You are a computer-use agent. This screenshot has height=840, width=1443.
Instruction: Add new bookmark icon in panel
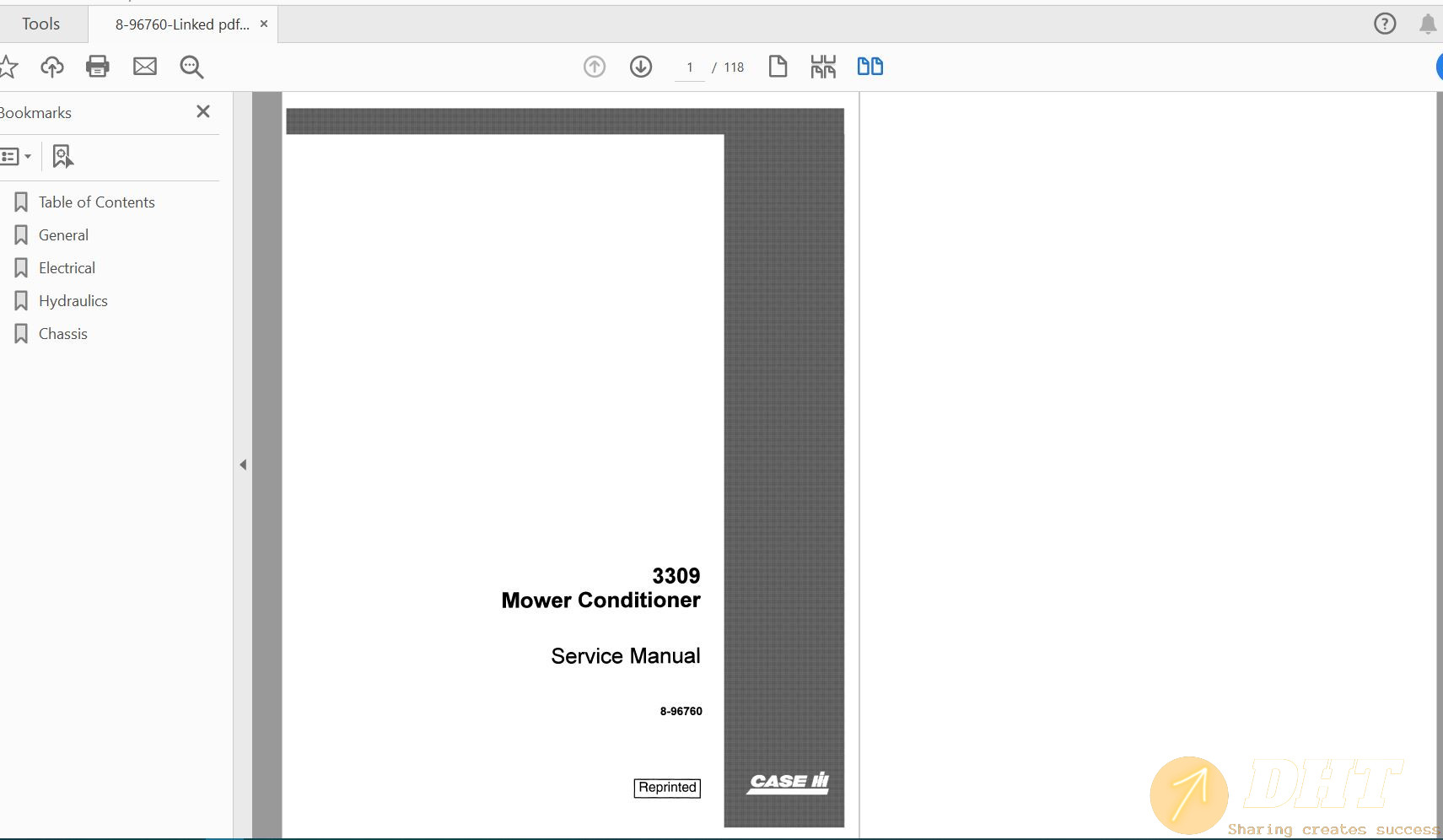coord(62,156)
